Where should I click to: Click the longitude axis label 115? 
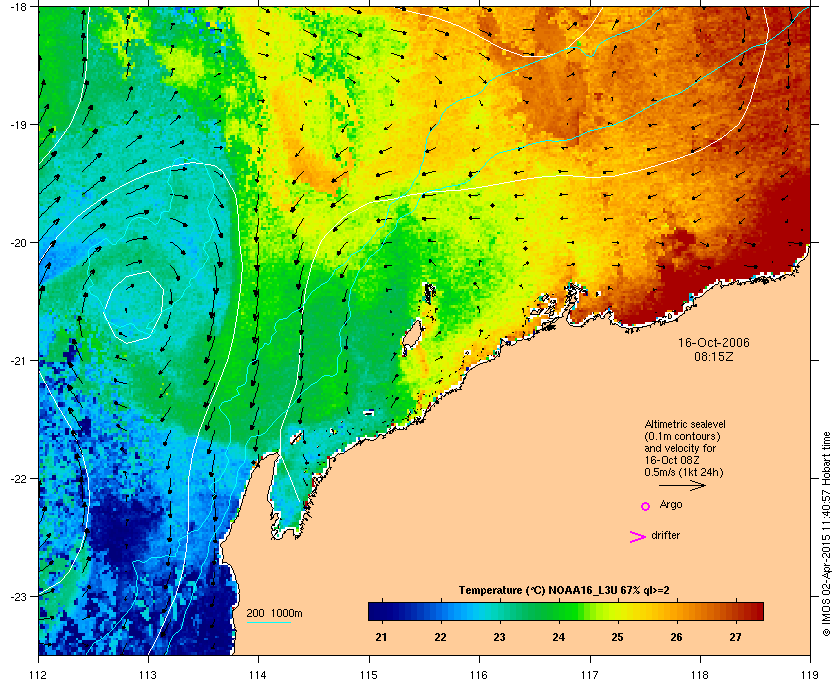pos(369,675)
